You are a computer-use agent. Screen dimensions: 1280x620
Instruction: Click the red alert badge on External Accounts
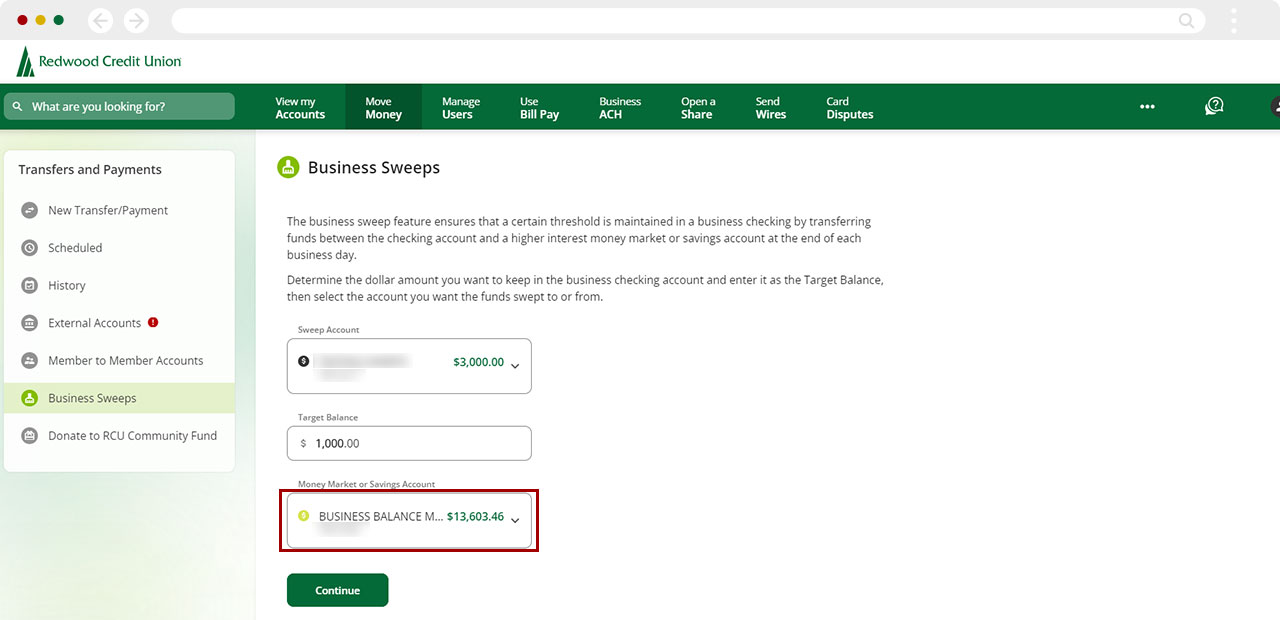[x=153, y=322]
